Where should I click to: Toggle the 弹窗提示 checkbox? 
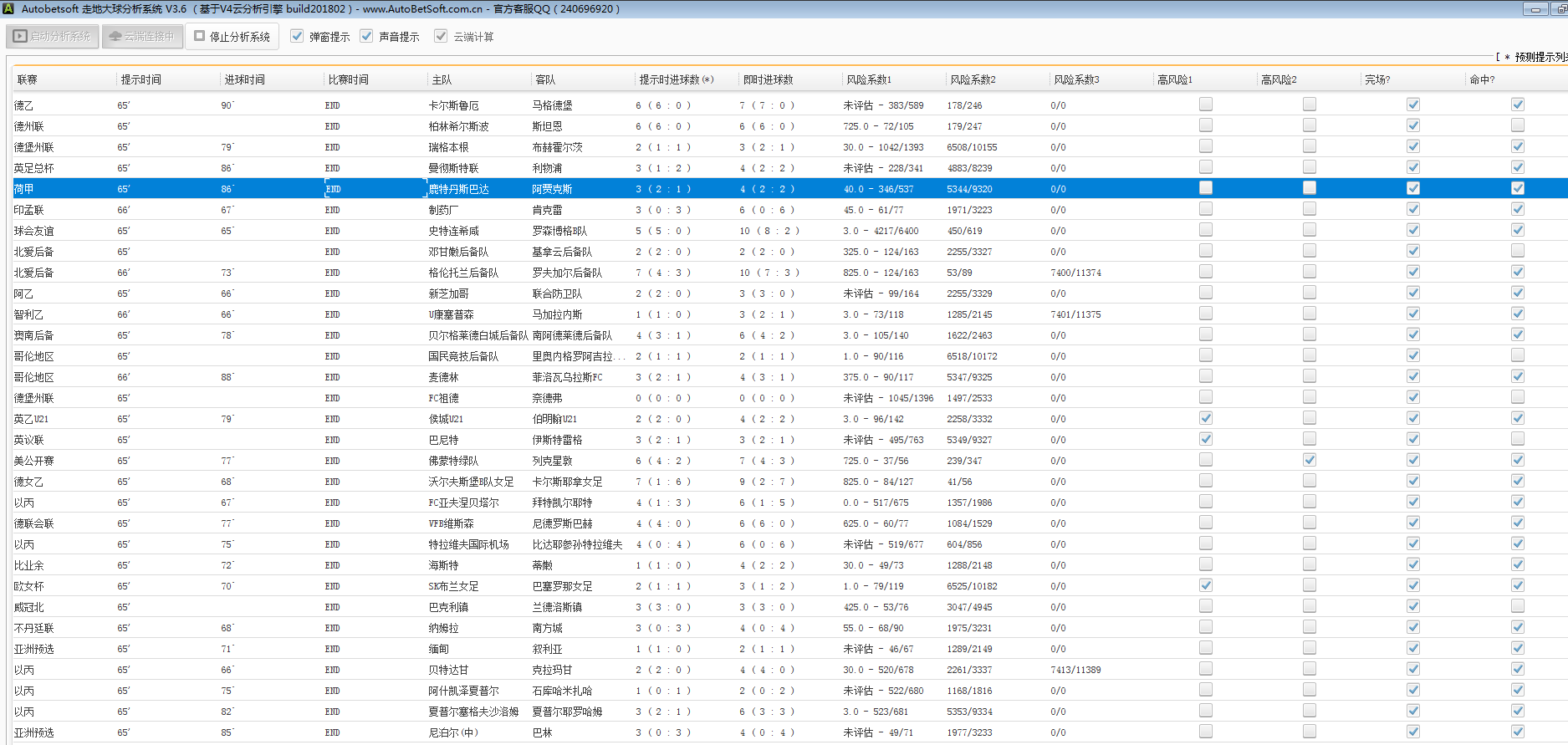pyautogui.click(x=297, y=36)
